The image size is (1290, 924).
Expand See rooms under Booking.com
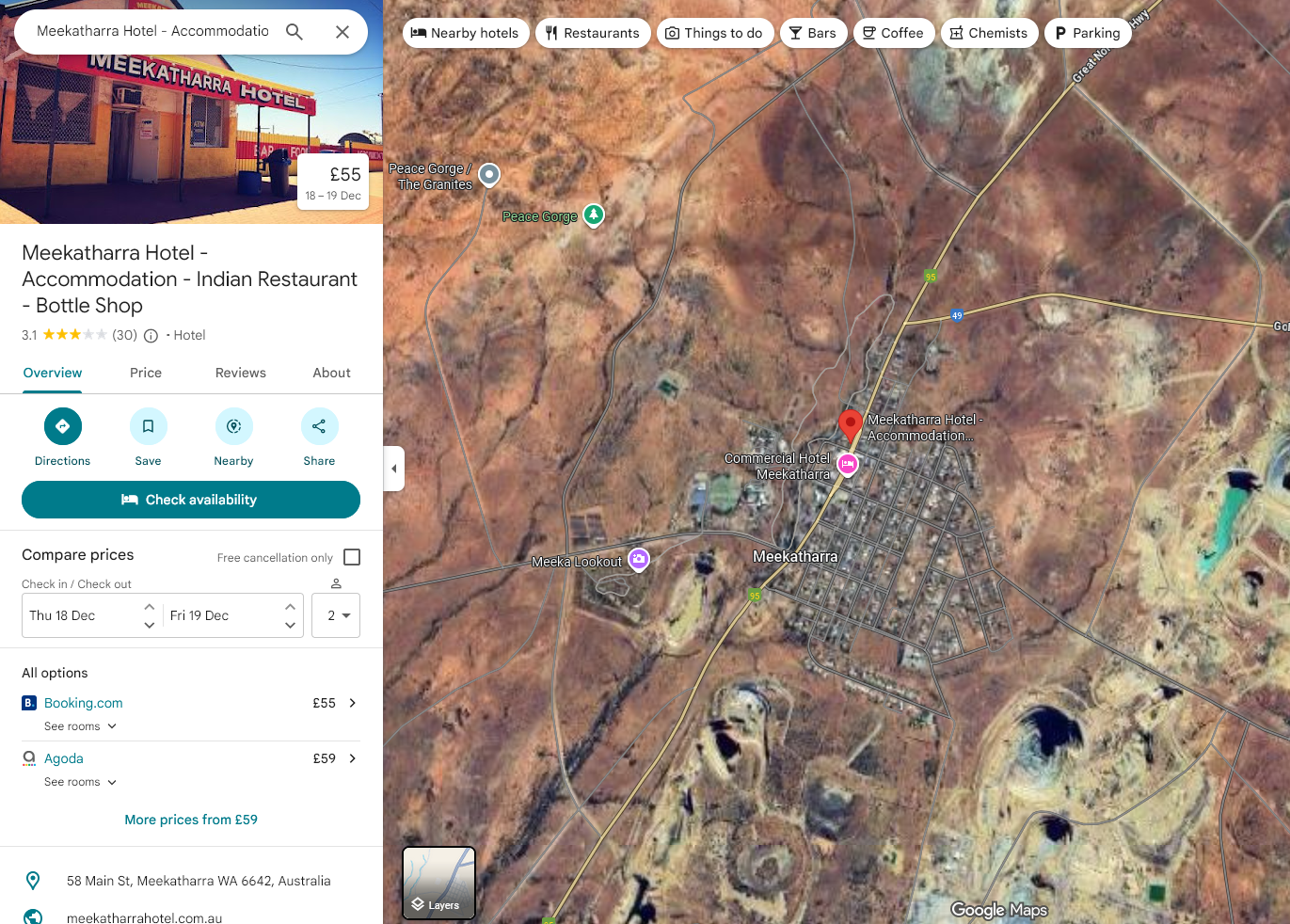81,726
